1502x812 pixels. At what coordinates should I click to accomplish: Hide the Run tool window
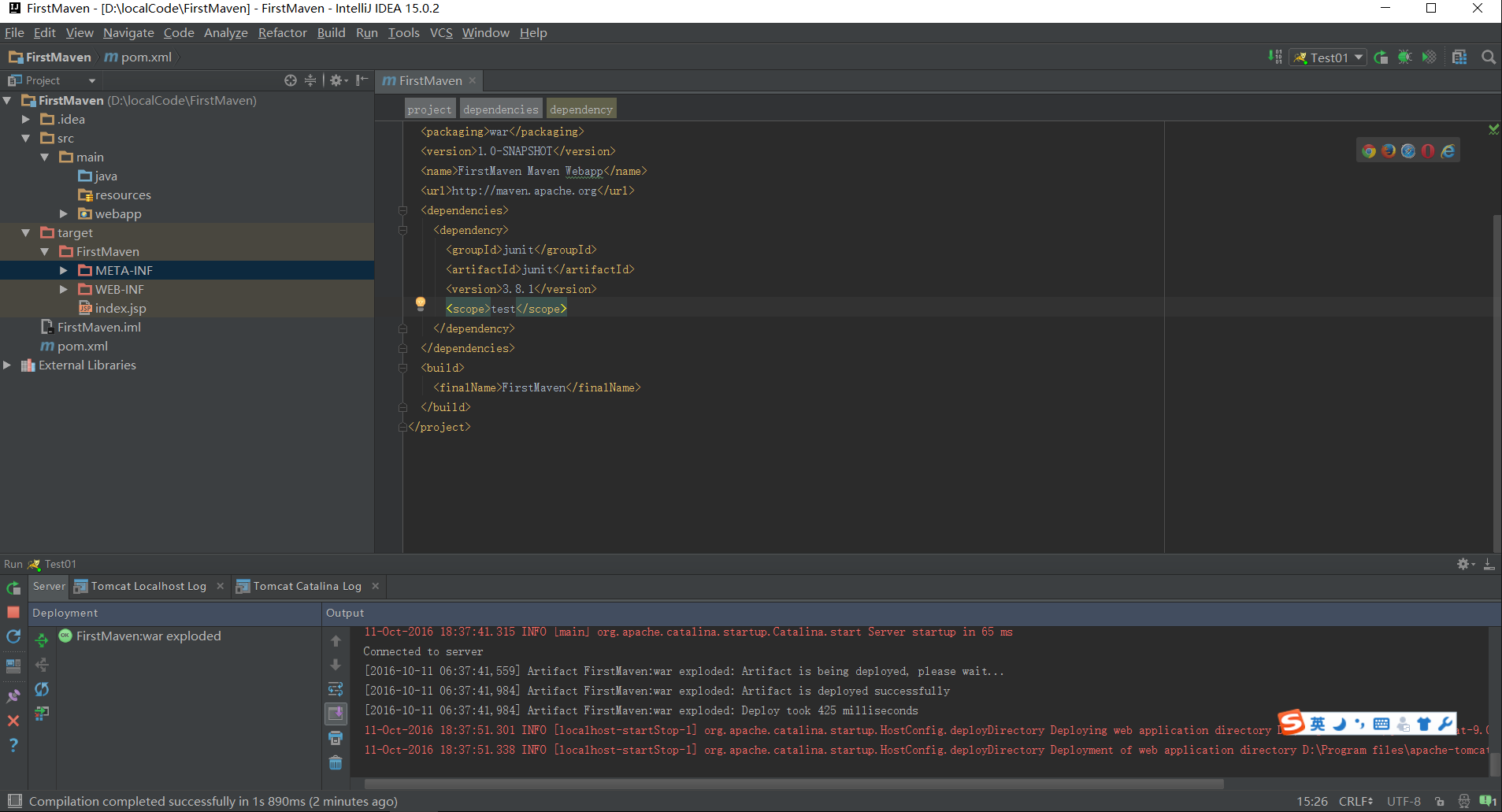tap(1489, 564)
